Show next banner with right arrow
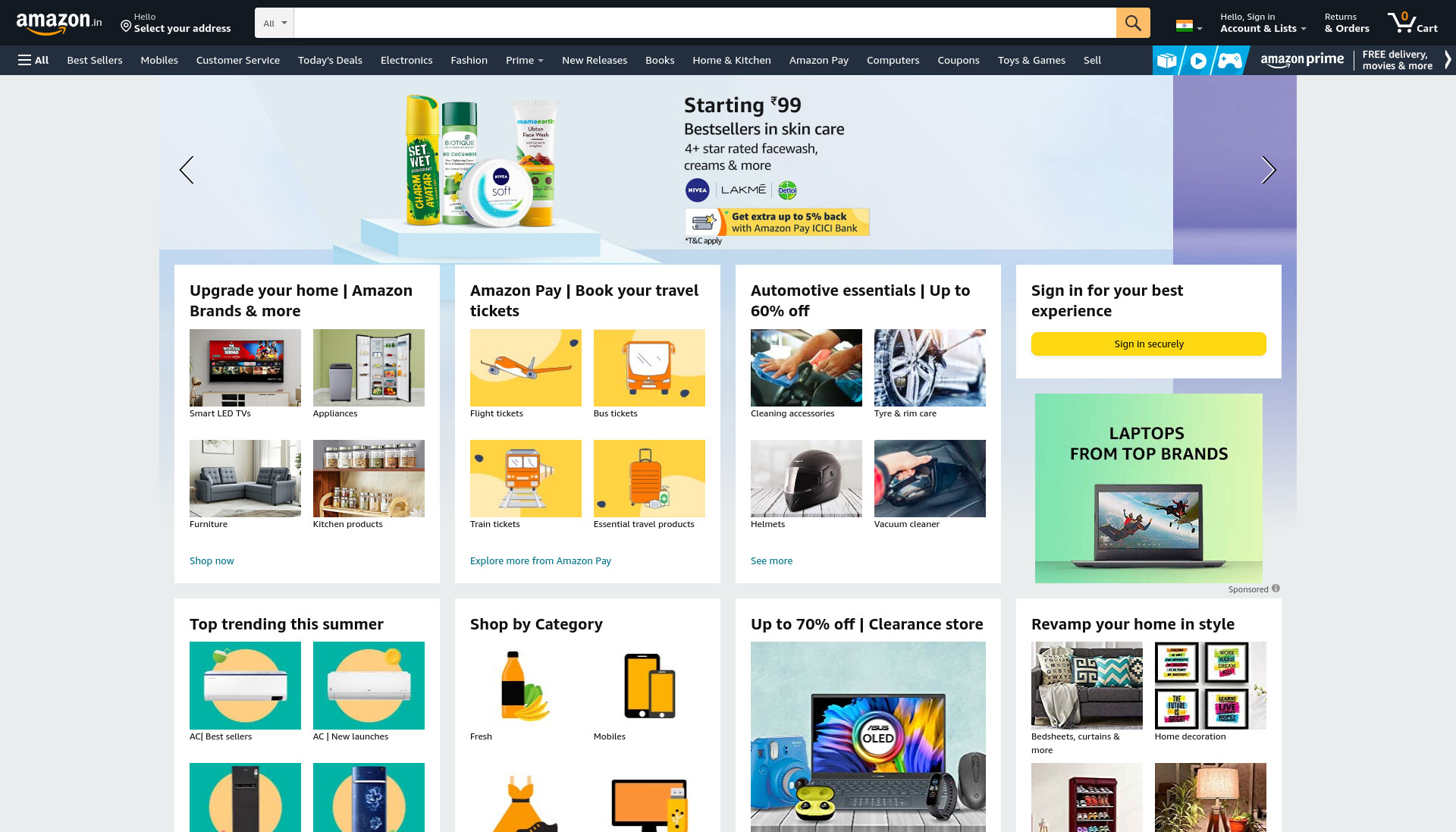 [x=1269, y=170]
